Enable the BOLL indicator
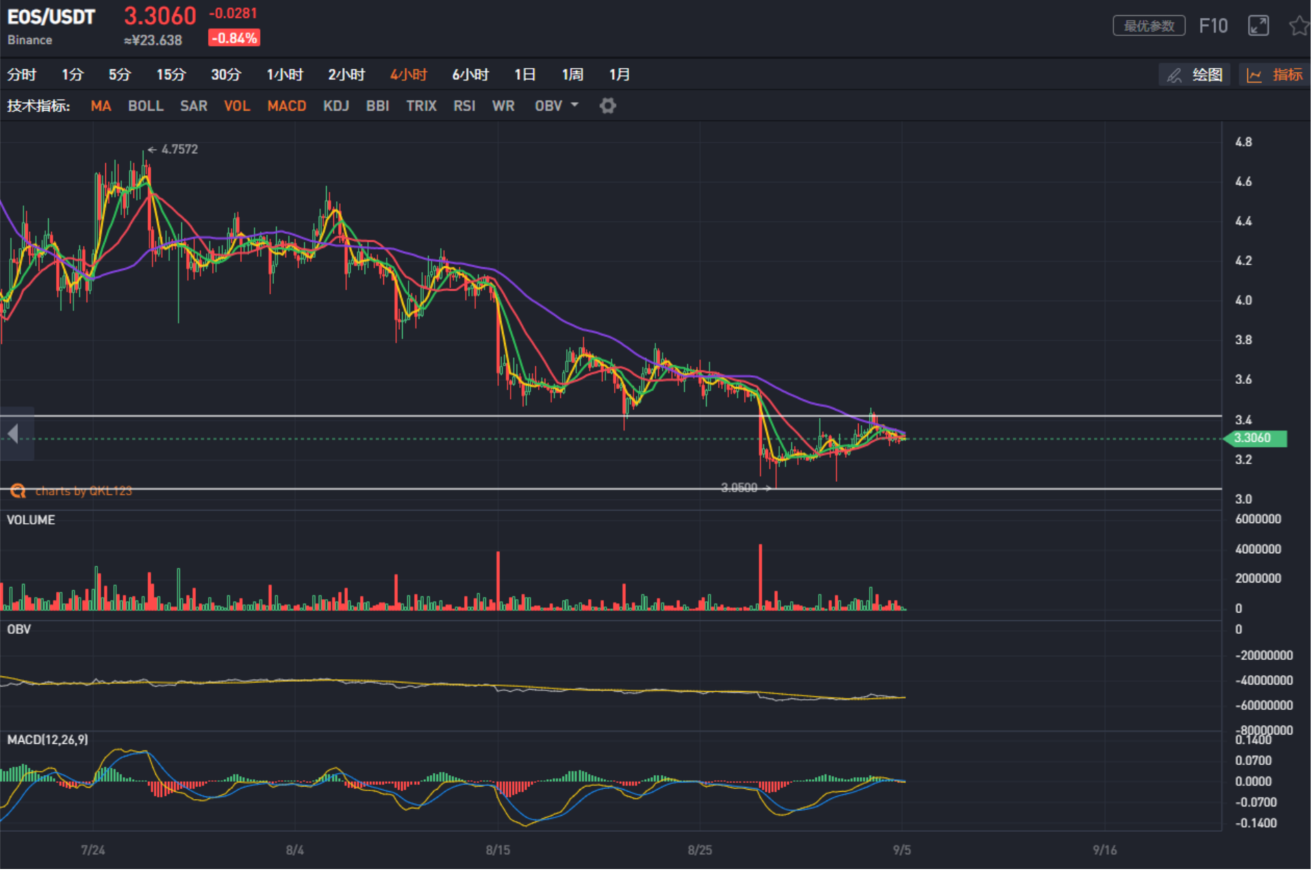This screenshot has height=872, width=1311. (145, 105)
